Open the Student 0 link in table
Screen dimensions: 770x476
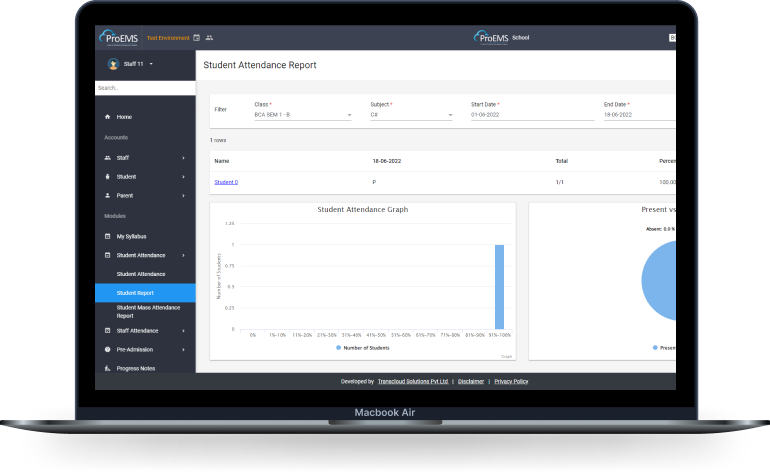[226, 182]
